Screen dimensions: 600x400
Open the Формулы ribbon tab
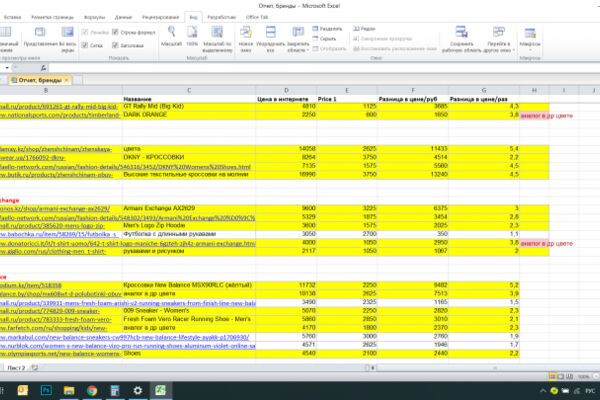click(x=94, y=17)
